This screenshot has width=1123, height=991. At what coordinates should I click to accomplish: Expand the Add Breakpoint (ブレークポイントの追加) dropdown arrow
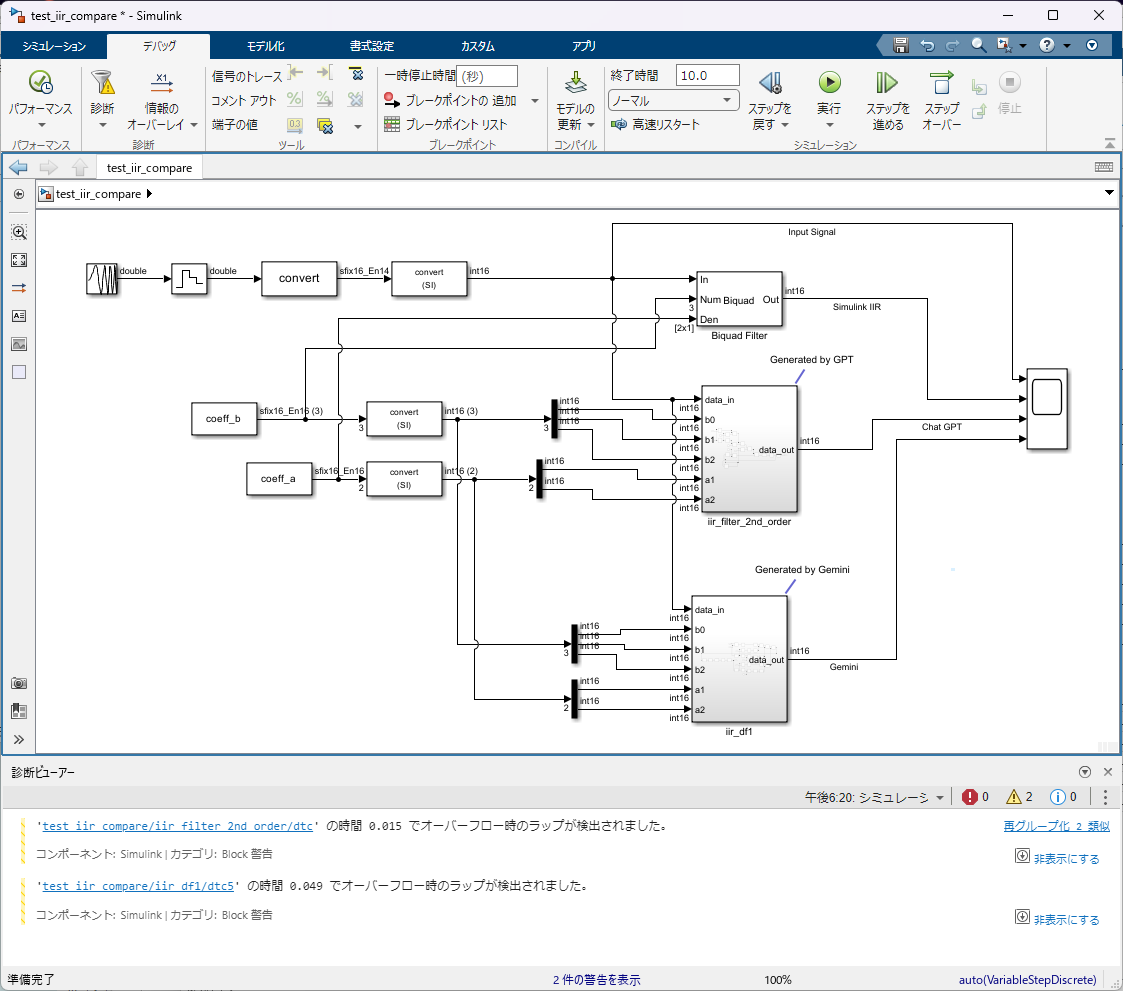click(535, 101)
